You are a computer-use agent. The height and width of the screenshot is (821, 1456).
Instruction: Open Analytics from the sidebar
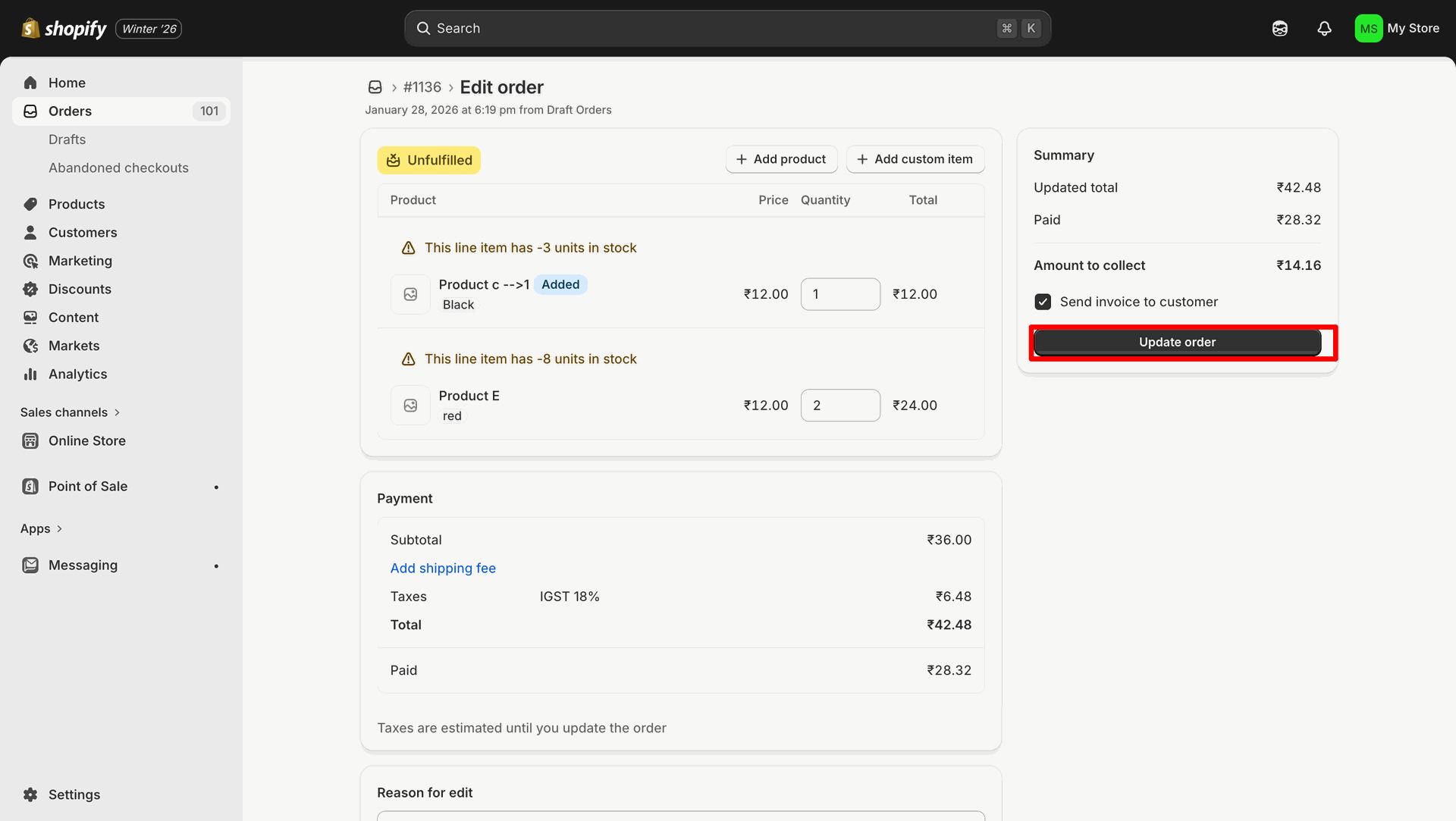77,374
